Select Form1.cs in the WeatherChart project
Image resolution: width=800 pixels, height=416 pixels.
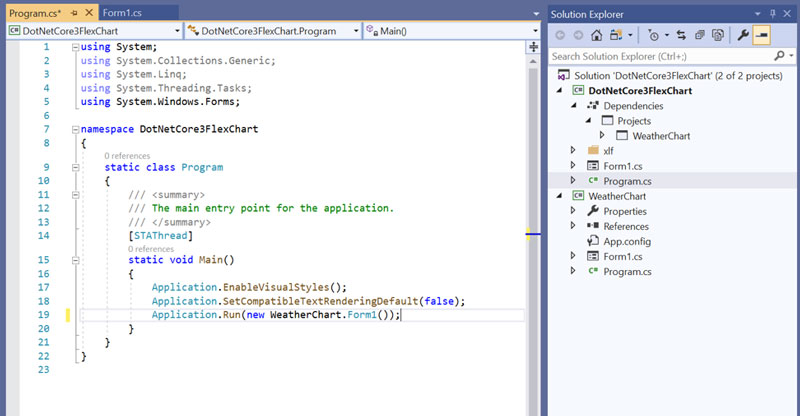pos(623,256)
